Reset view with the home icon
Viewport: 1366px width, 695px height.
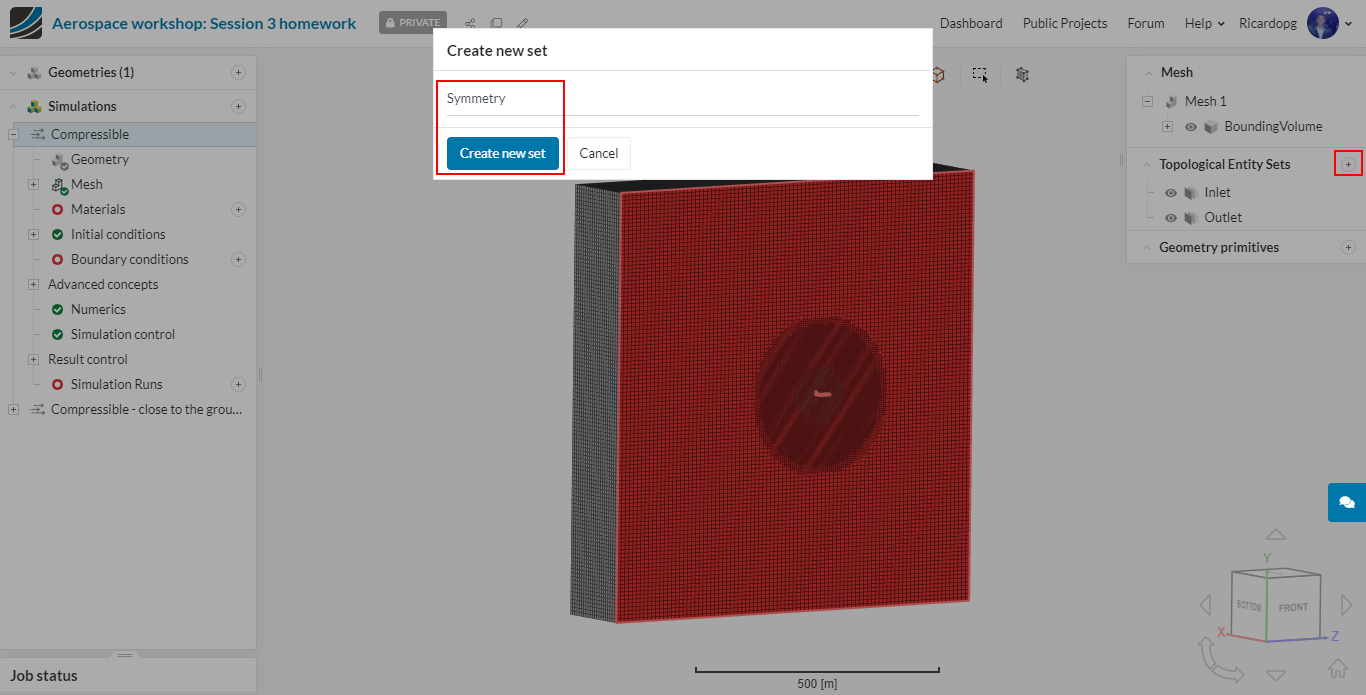[x=1337, y=668]
